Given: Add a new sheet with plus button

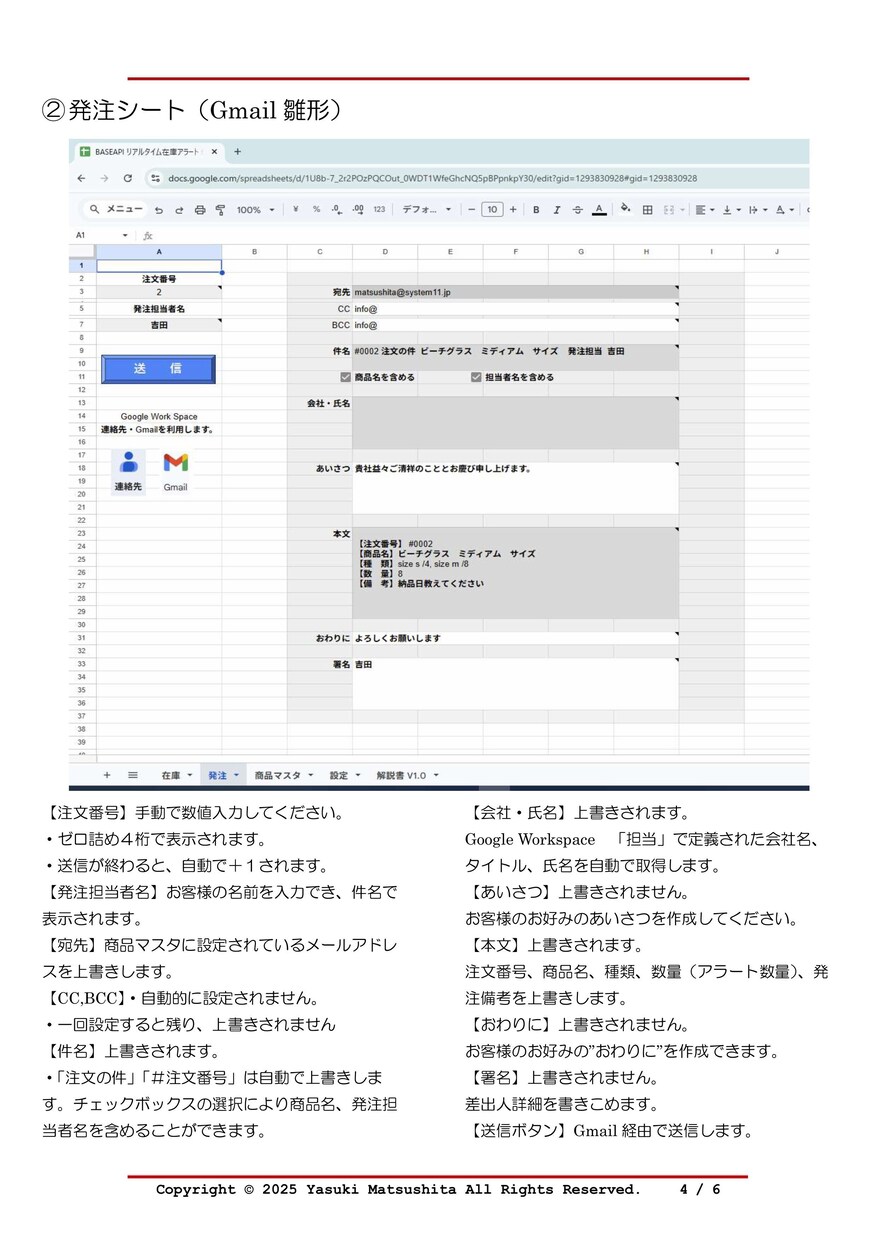Looking at the screenshot, I should pos(107,775).
